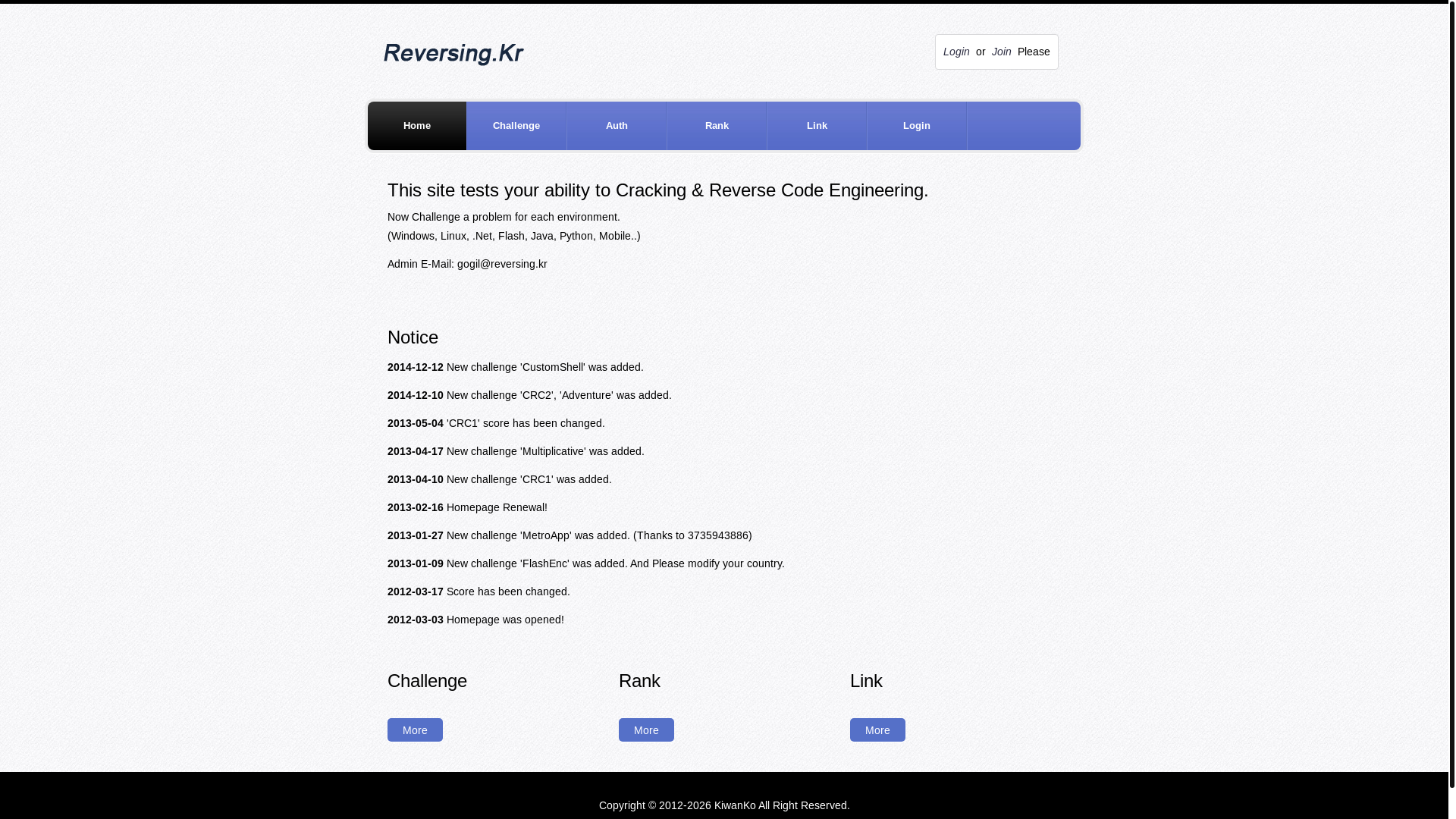This screenshot has width=1456, height=819.
Task: Click the Join link at top right
Action: 1001,52
